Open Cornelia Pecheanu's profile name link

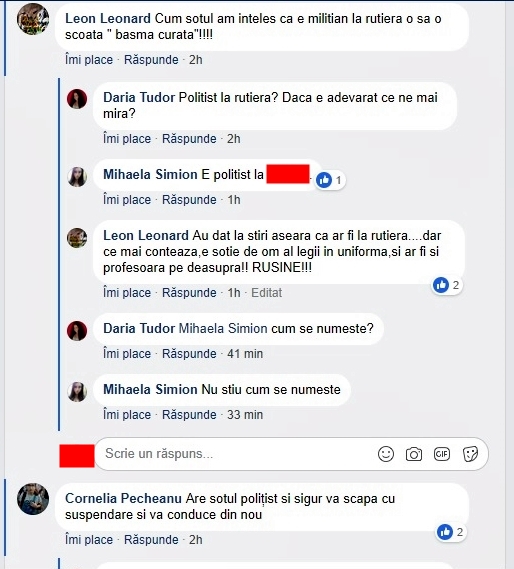(123, 498)
